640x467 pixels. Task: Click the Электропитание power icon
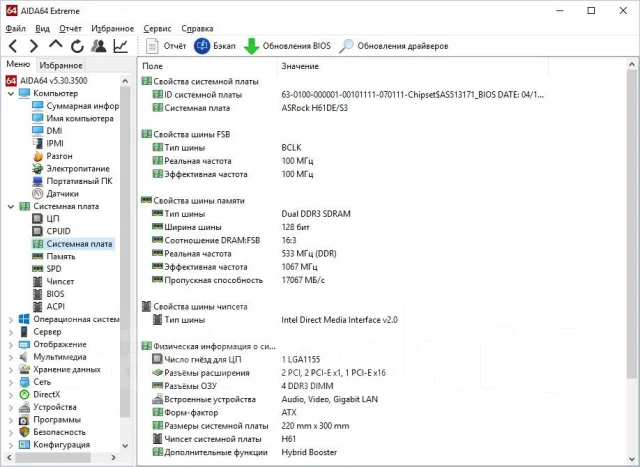pos(38,169)
